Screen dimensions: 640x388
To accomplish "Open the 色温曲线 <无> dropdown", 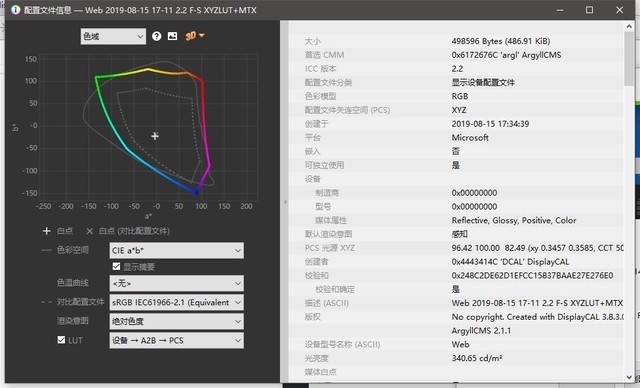I will 176,283.
